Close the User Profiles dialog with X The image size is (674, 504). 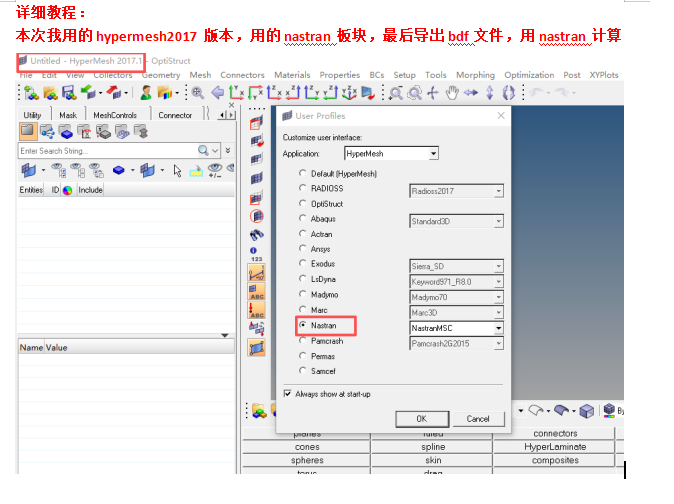(501, 116)
